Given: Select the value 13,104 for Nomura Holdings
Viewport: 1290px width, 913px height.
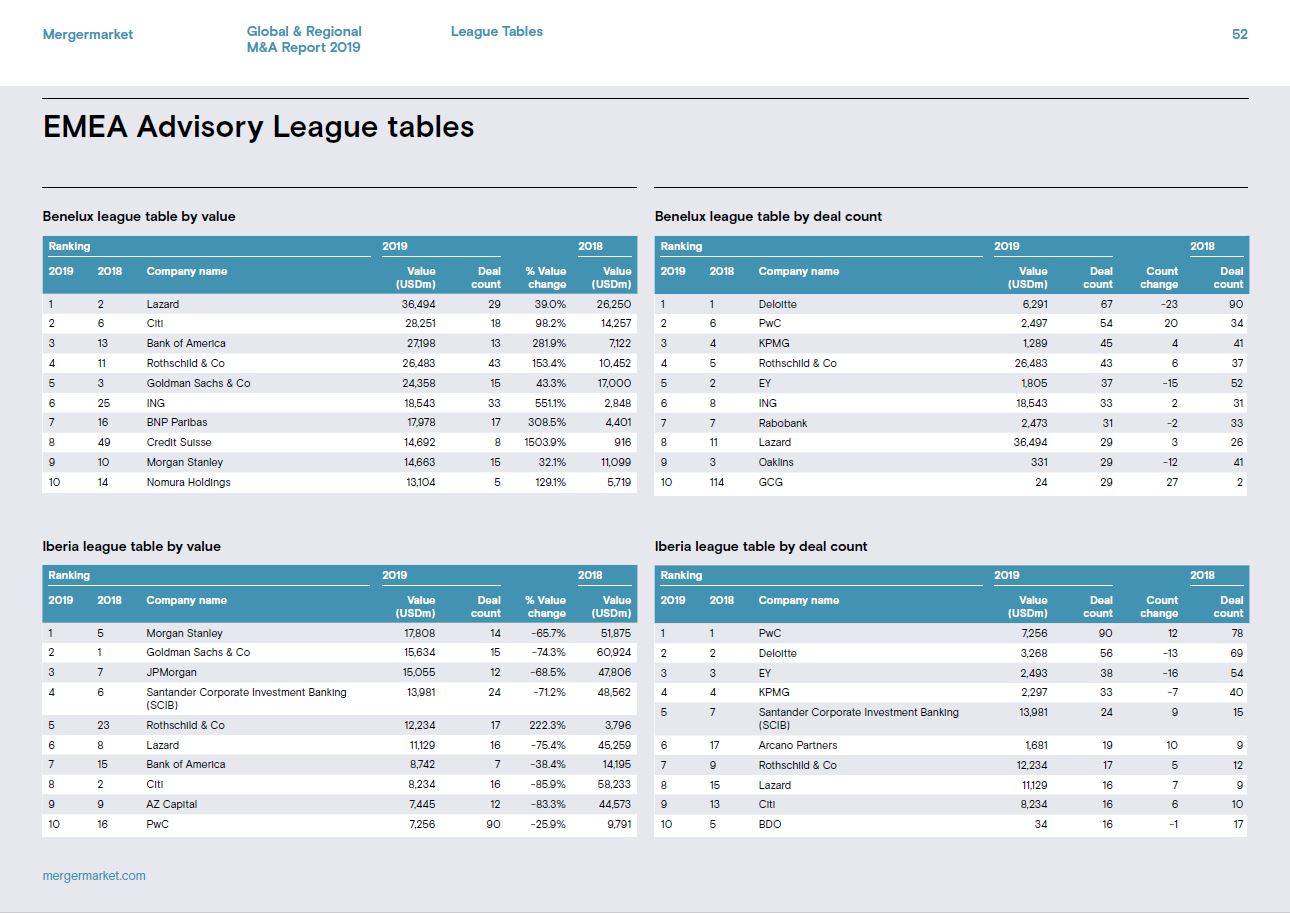Looking at the screenshot, I should pyautogui.click(x=420, y=482).
